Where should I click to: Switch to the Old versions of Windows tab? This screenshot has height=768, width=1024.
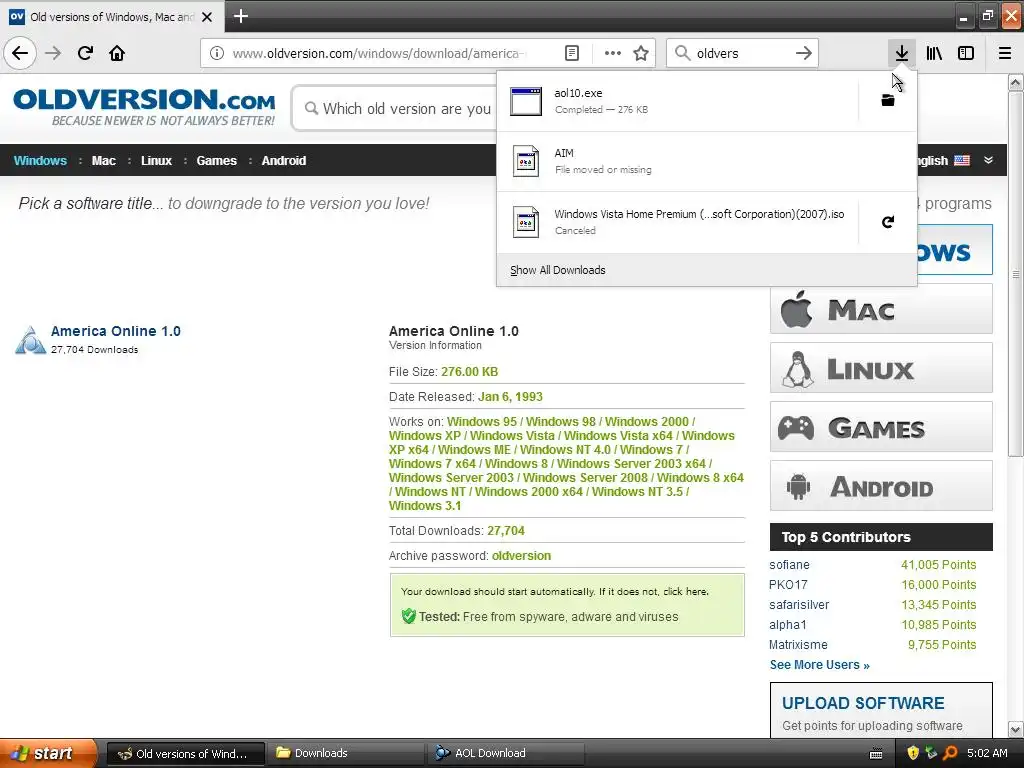(112, 17)
